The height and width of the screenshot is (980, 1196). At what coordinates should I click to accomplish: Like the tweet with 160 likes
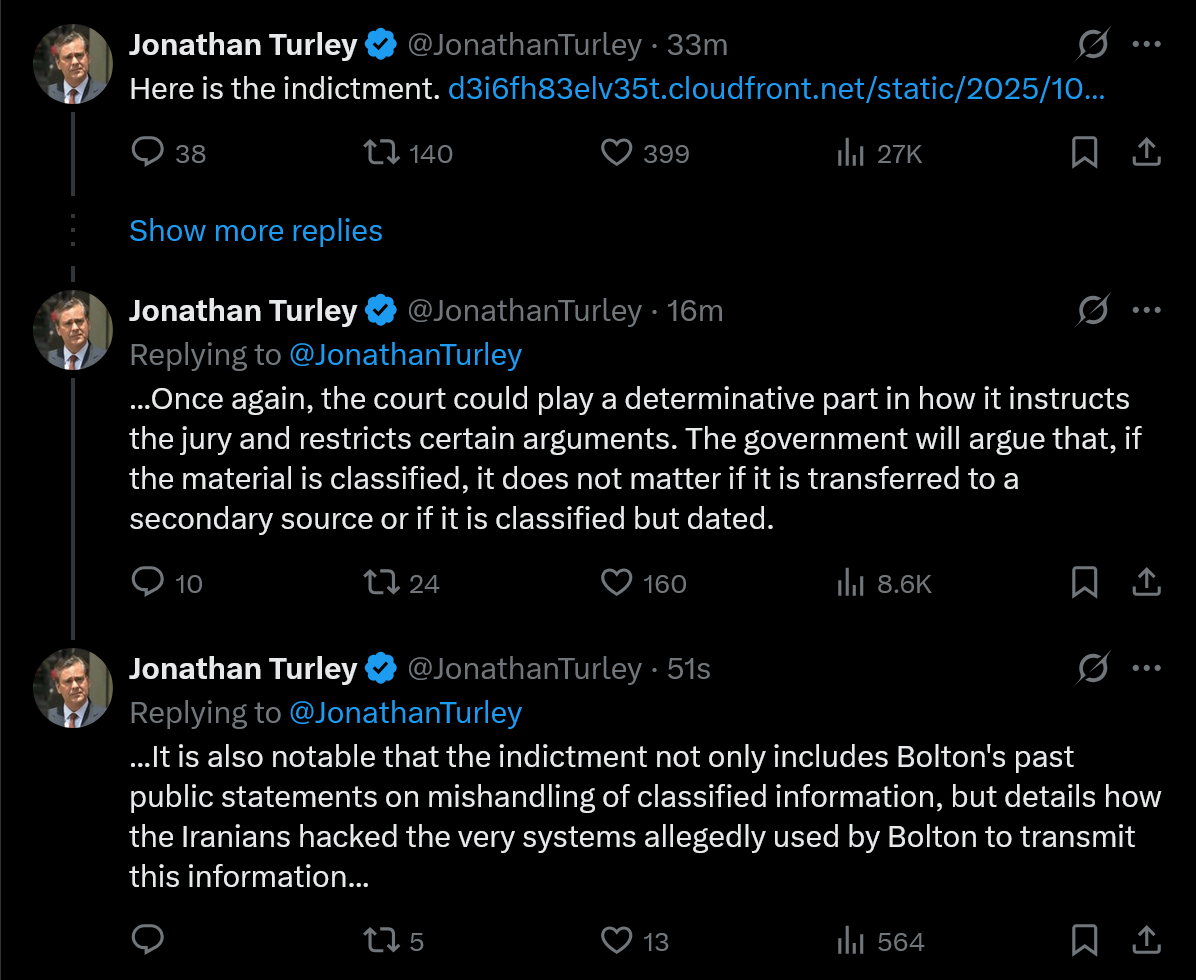point(617,582)
